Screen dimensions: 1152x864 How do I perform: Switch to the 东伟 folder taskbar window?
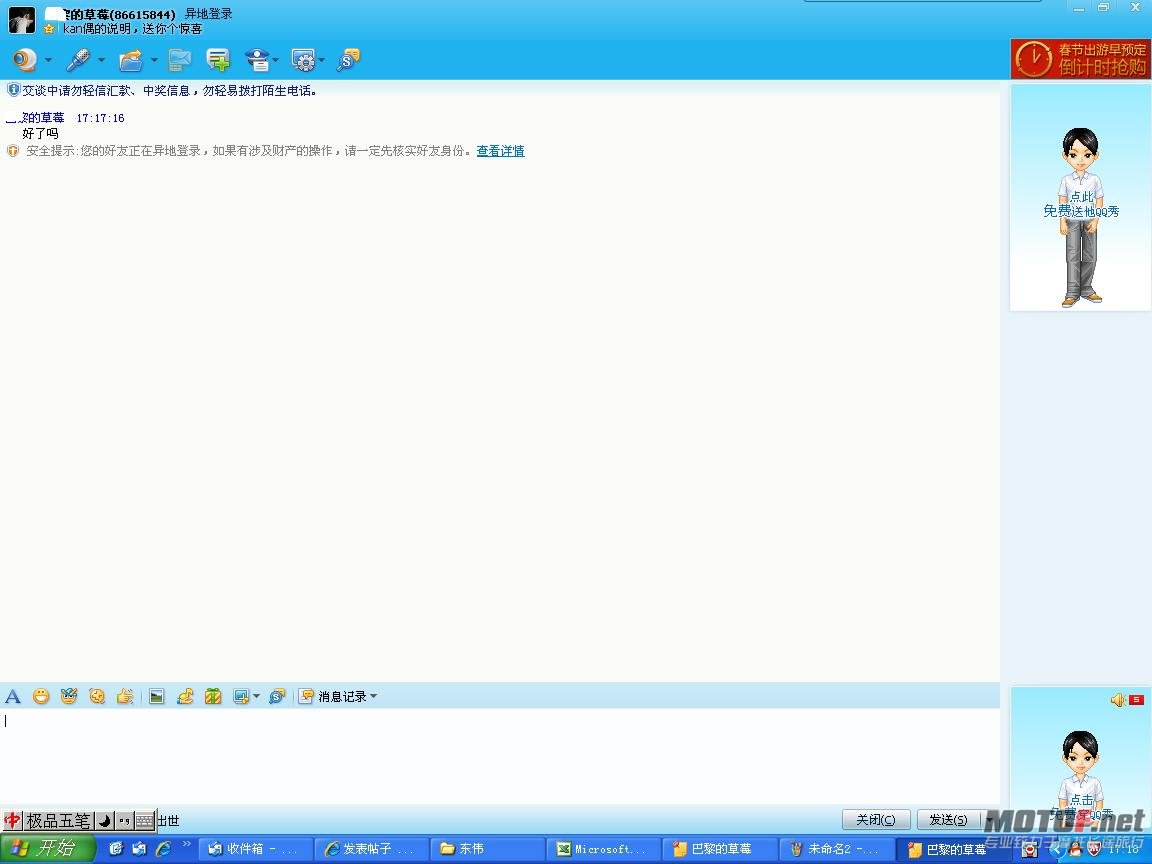point(487,849)
